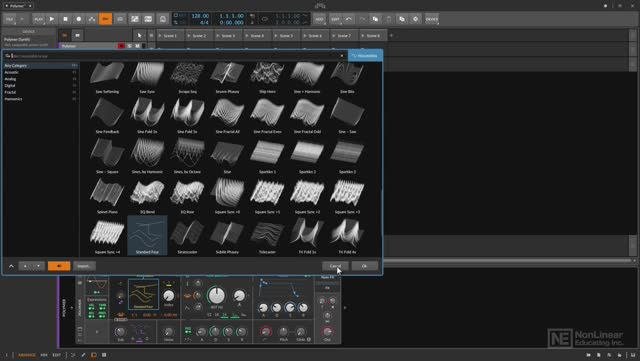Image resolution: width=640 pixels, height=361 pixels.
Task: Select the Square Sync +0 wavetable
Action: (x=227, y=196)
